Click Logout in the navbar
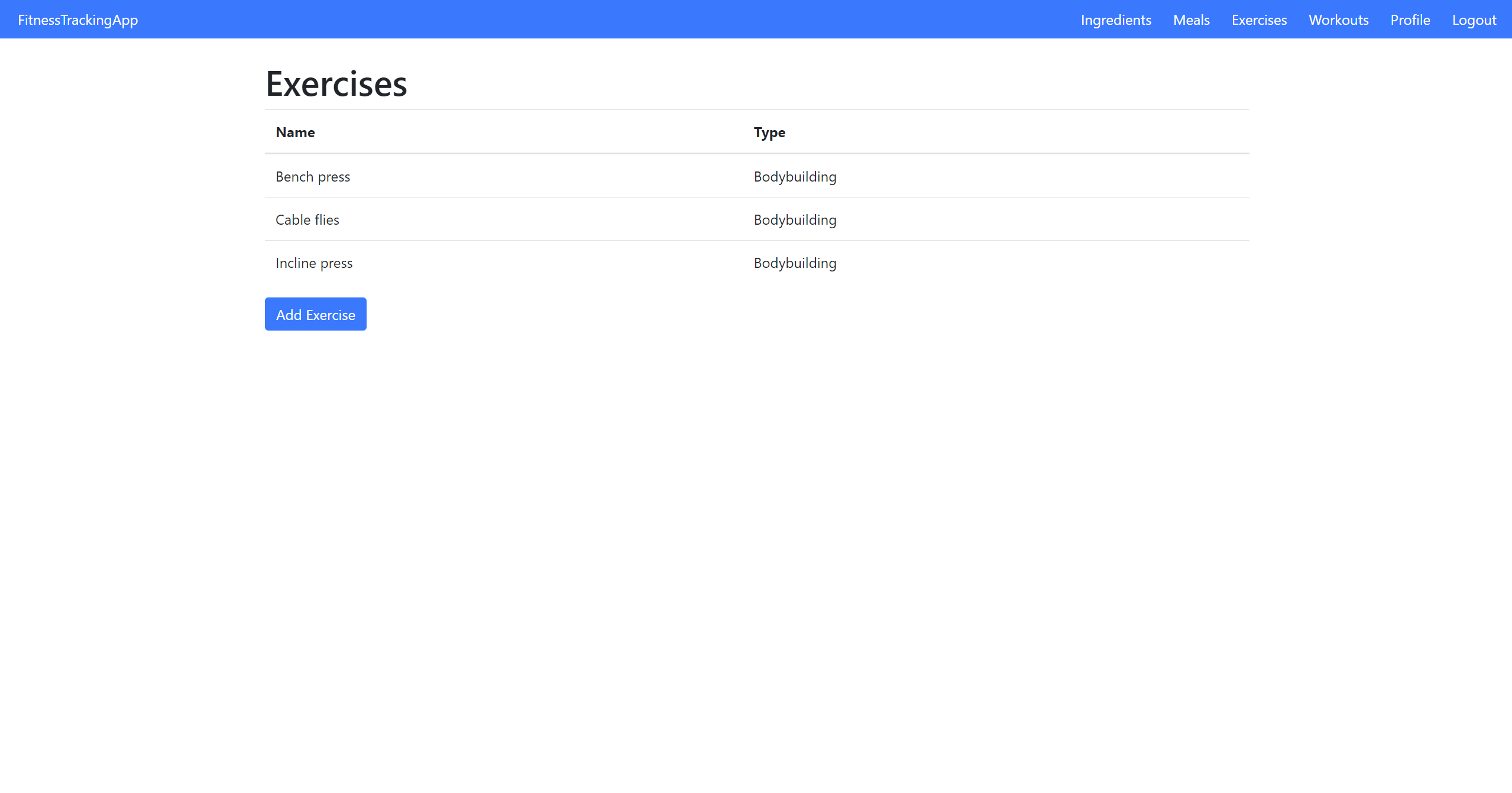The image size is (1512, 793). point(1474,20)
